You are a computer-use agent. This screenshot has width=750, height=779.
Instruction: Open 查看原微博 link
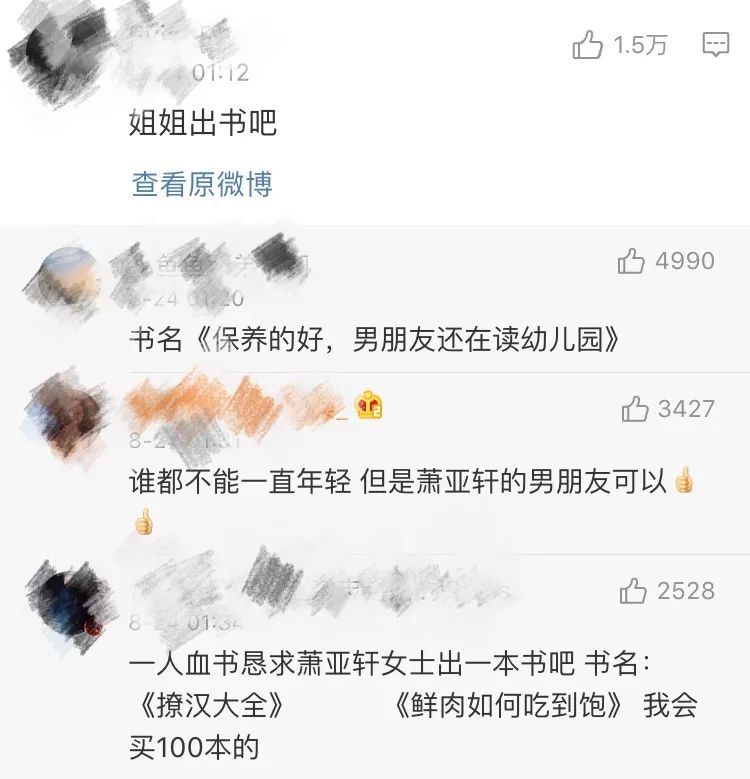coord(202,184)
